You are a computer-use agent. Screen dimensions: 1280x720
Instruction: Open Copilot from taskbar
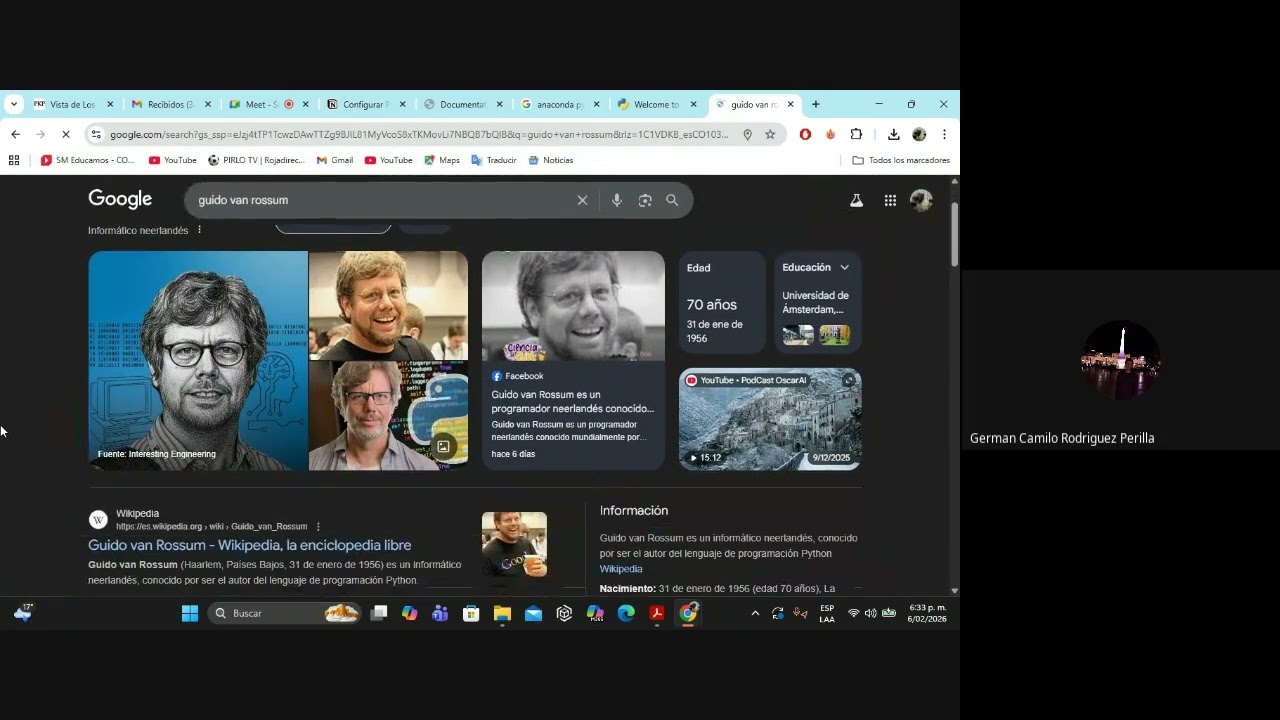pyautogui.click(x=409, y=613)
